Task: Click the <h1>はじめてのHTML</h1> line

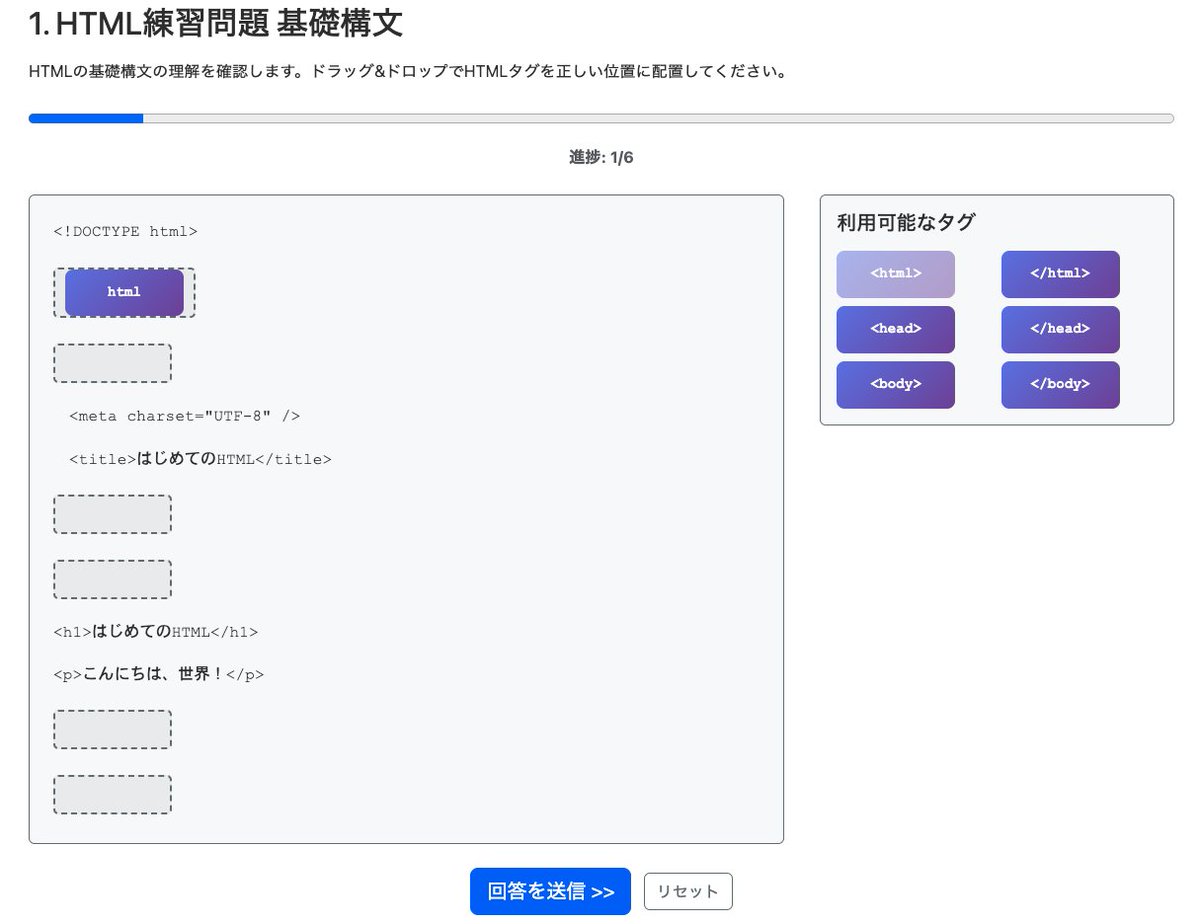Action: click(x=156, y=632)
